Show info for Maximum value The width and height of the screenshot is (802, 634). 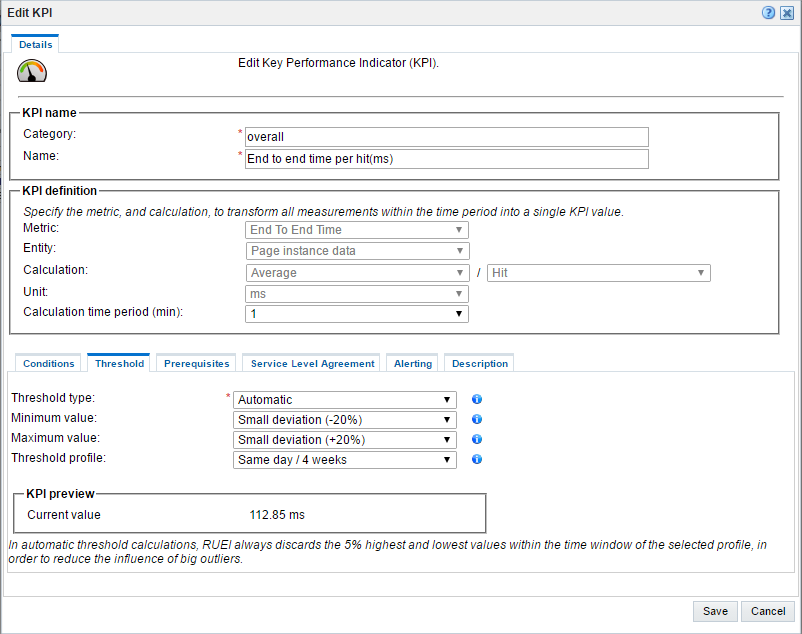pos(477,439)
